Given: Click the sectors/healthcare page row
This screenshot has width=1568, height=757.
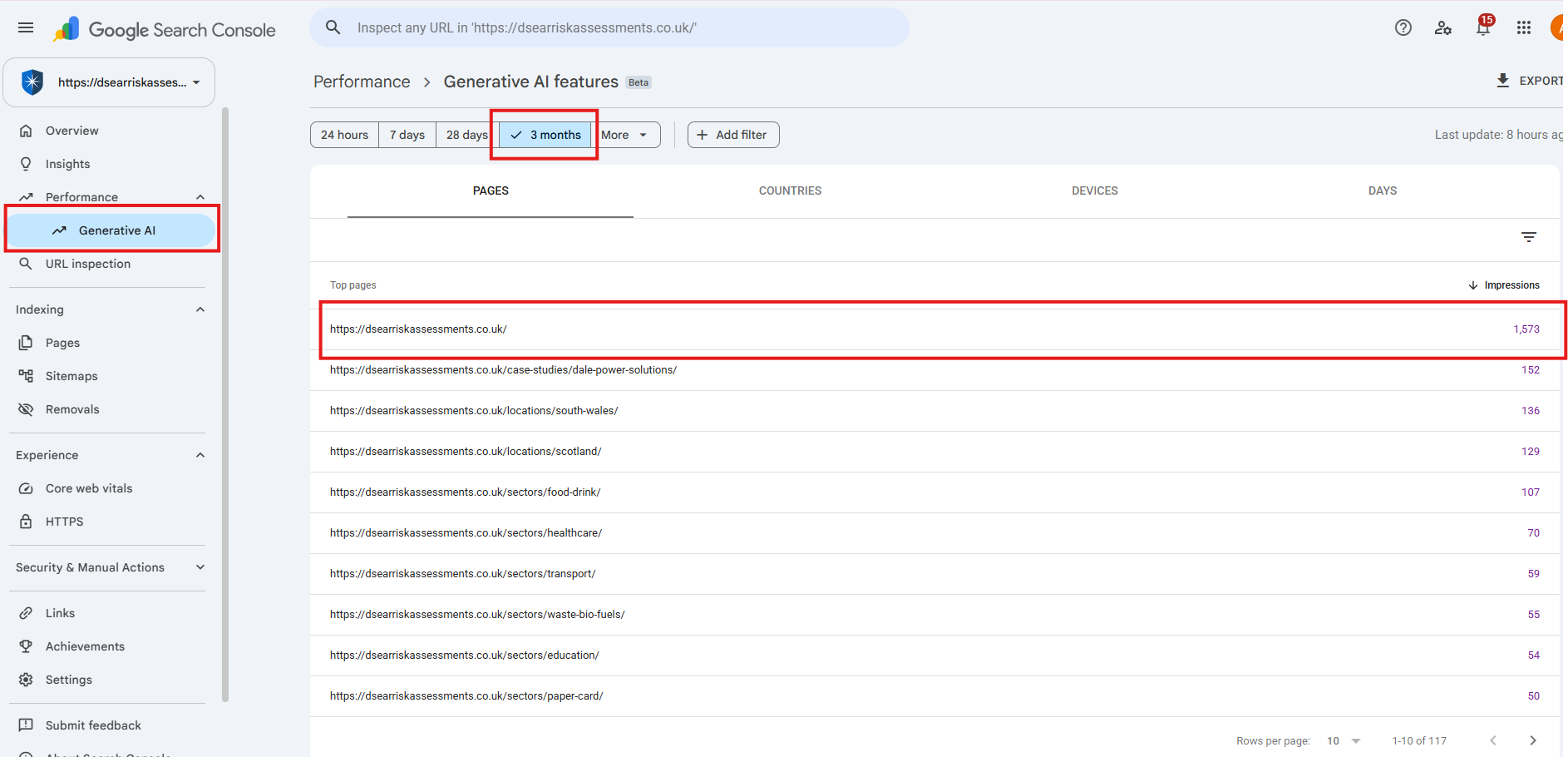Looking at the screenshot, I should (x=934, y=533).
